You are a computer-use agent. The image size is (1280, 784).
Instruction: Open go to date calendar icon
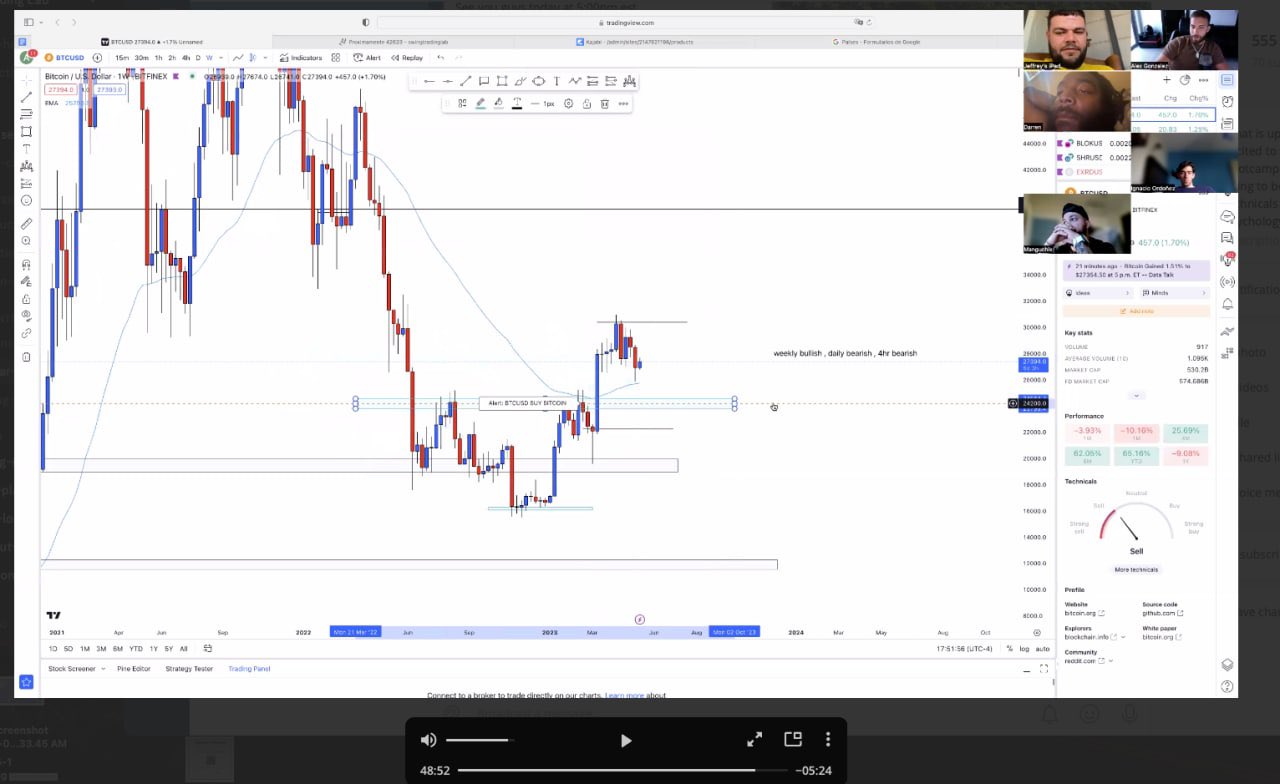[x=206, y=649]
